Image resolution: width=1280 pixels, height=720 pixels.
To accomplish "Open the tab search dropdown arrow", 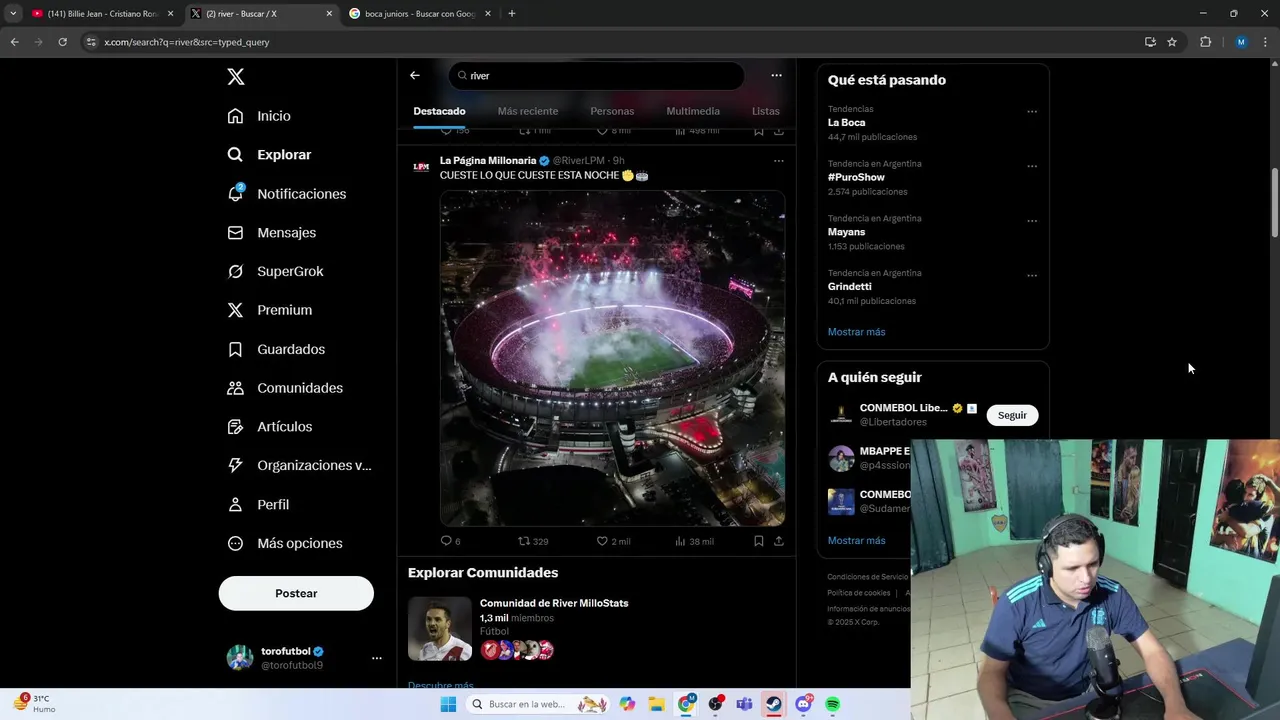I will (13, 14).
